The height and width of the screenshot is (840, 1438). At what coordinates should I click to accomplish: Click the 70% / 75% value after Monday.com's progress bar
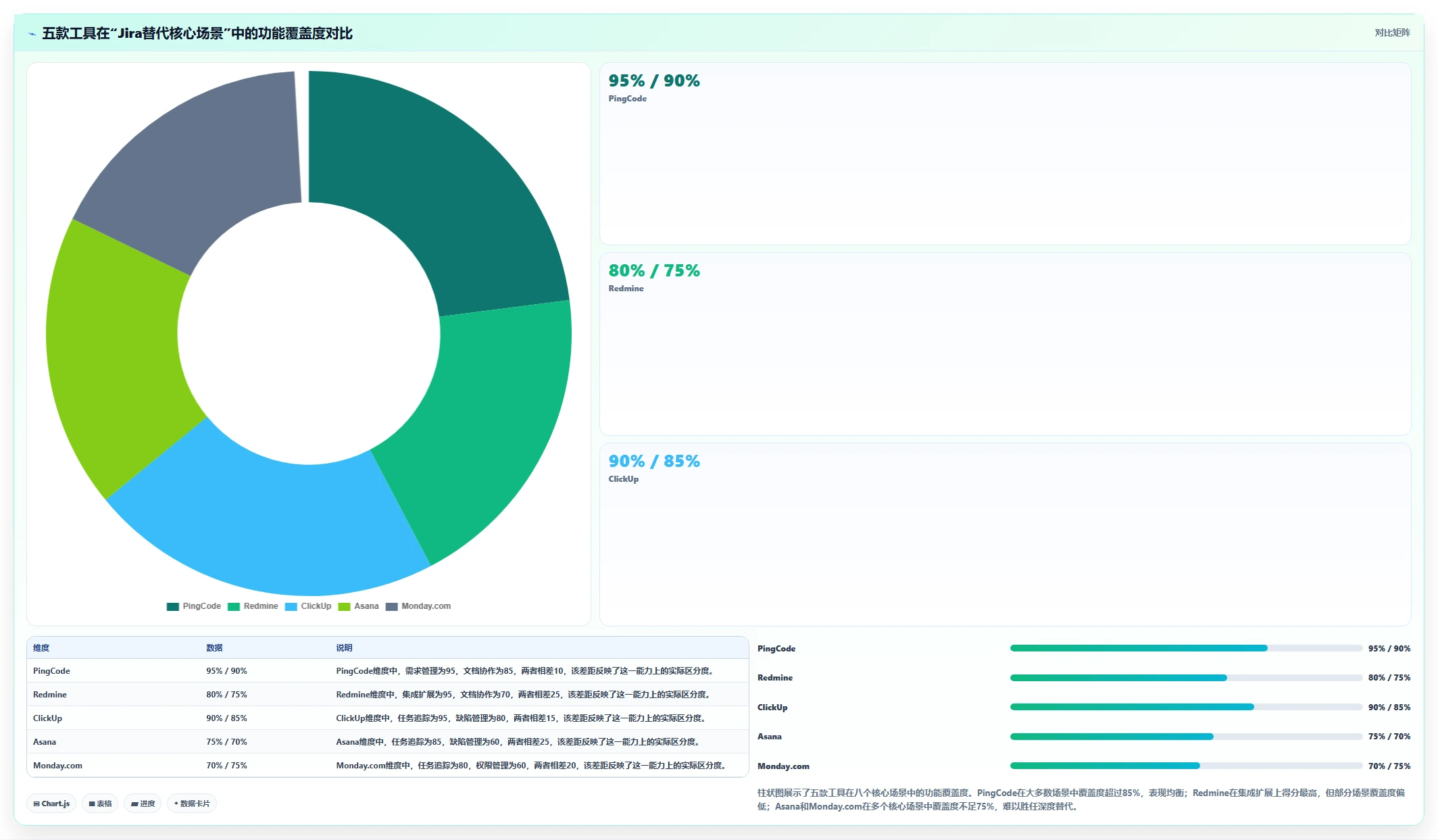coord(1389,766)
